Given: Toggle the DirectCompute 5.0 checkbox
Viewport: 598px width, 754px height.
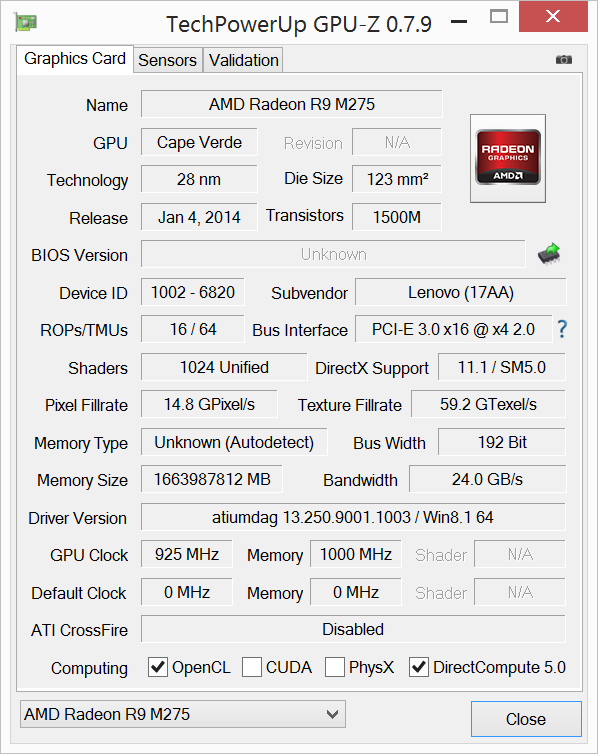Looking at the screenshot, I should click(x=419, y=667).
